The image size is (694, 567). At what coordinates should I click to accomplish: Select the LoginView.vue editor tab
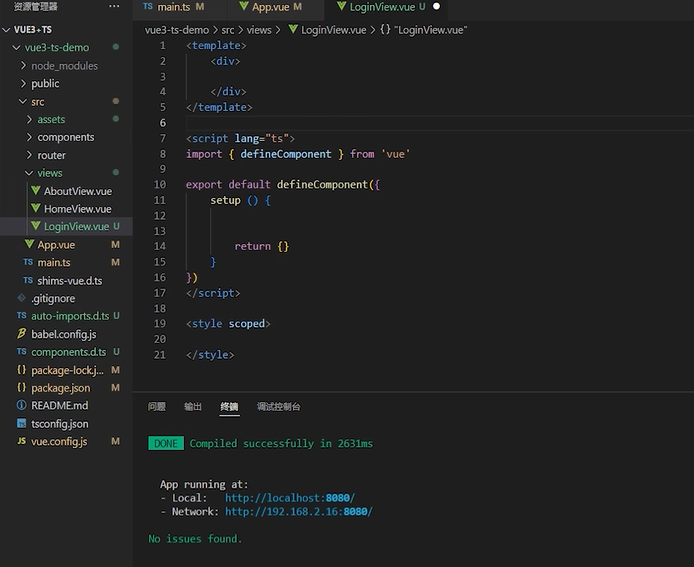click(386, 7)
